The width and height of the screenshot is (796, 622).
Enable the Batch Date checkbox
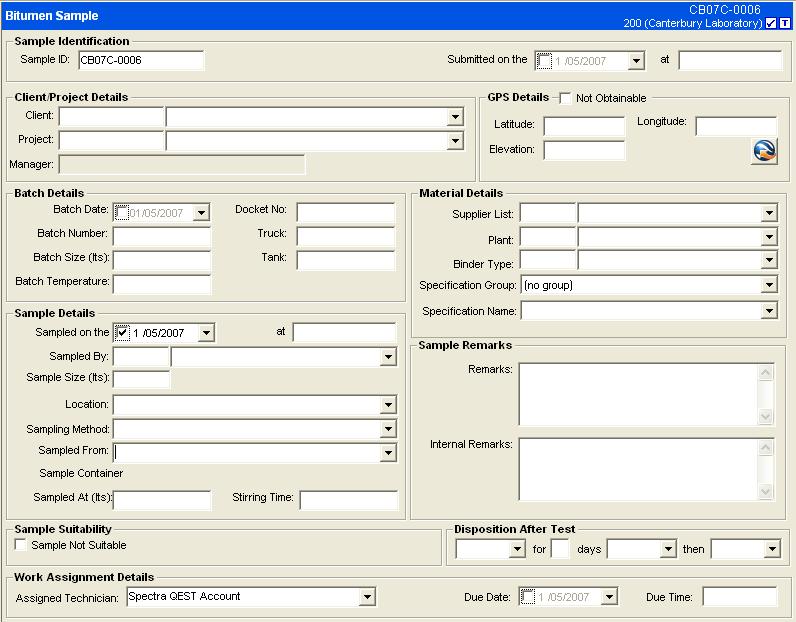122,213
